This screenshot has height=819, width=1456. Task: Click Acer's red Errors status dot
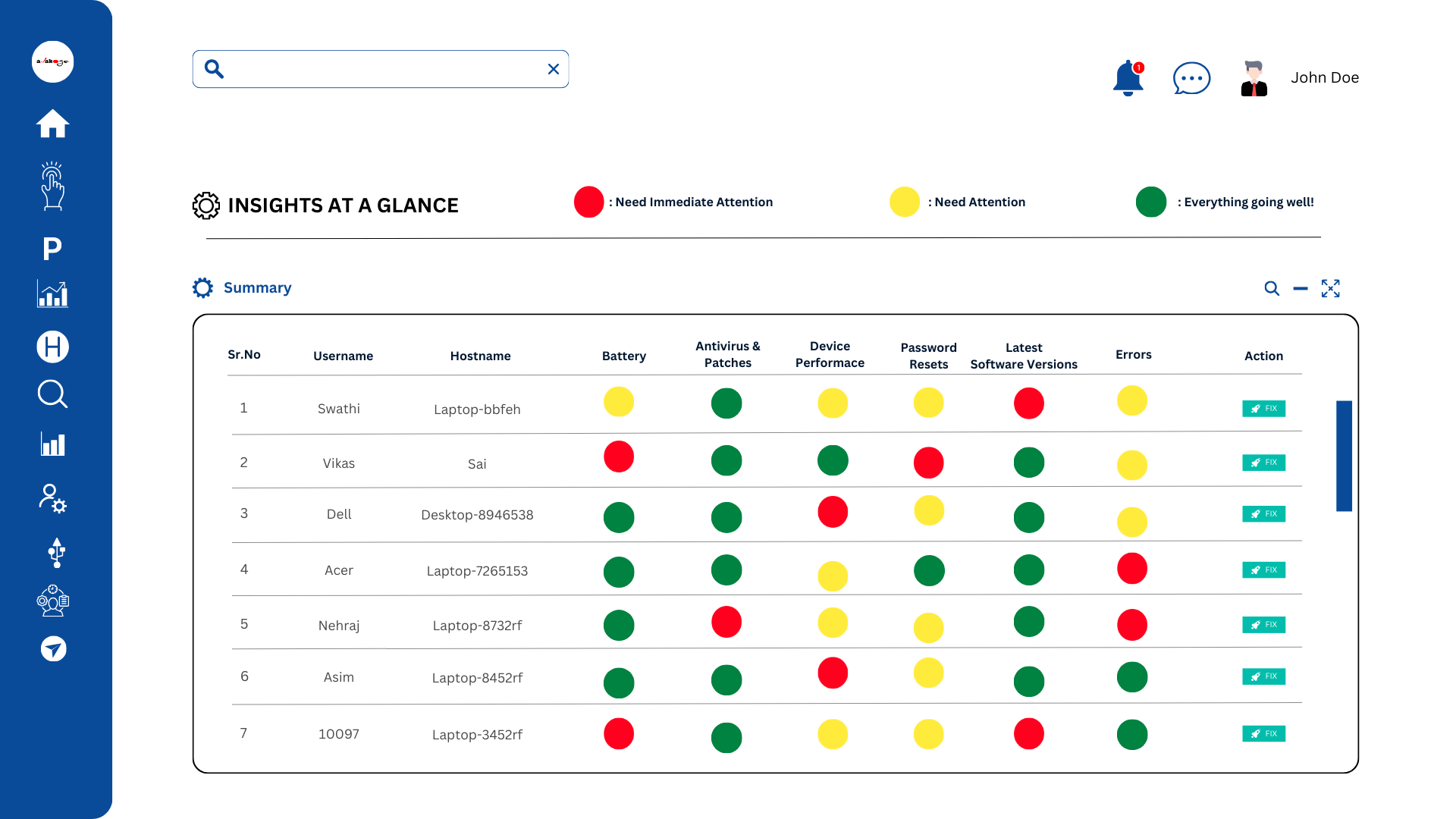point(1132,569)
